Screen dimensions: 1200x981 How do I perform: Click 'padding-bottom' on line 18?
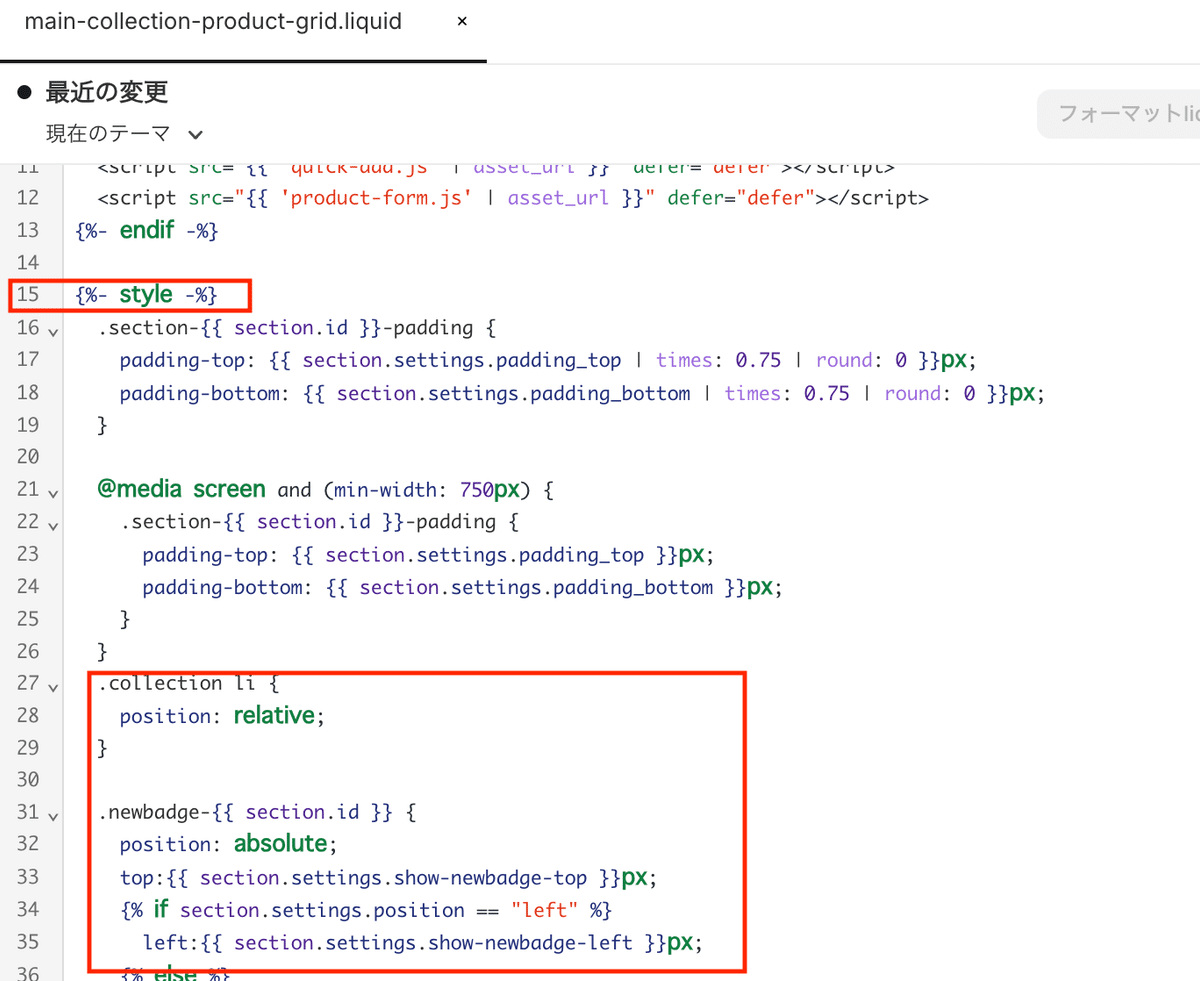pyautogui.click(x=200, y=393)
